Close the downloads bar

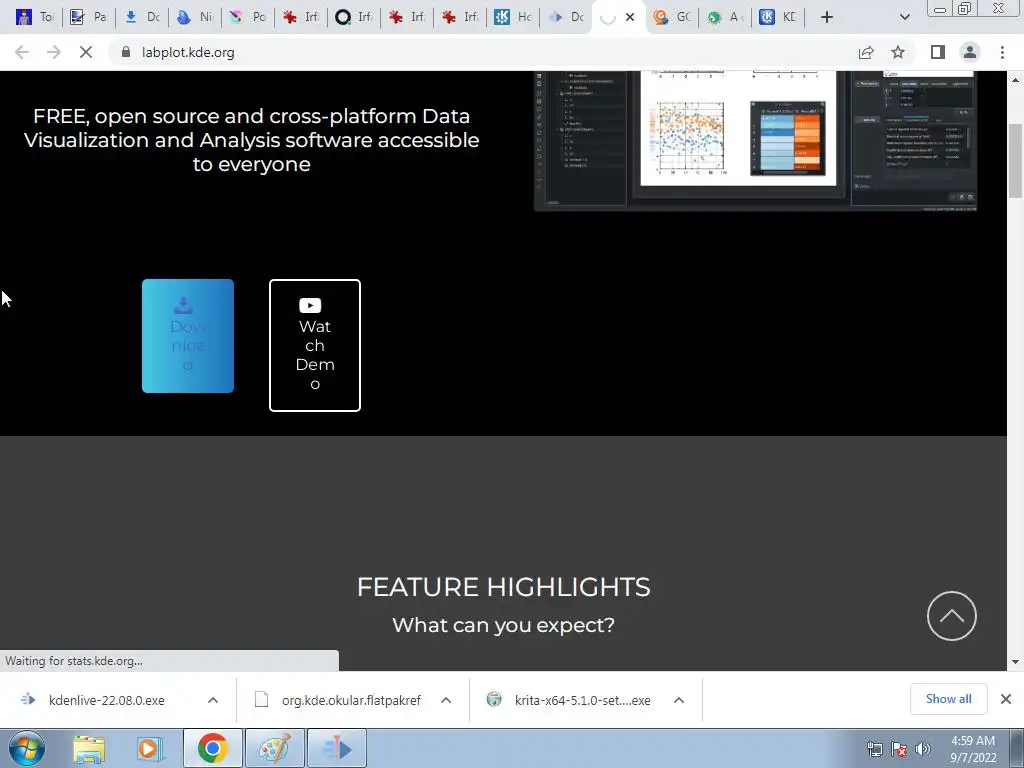click(x=1006, y=699)
